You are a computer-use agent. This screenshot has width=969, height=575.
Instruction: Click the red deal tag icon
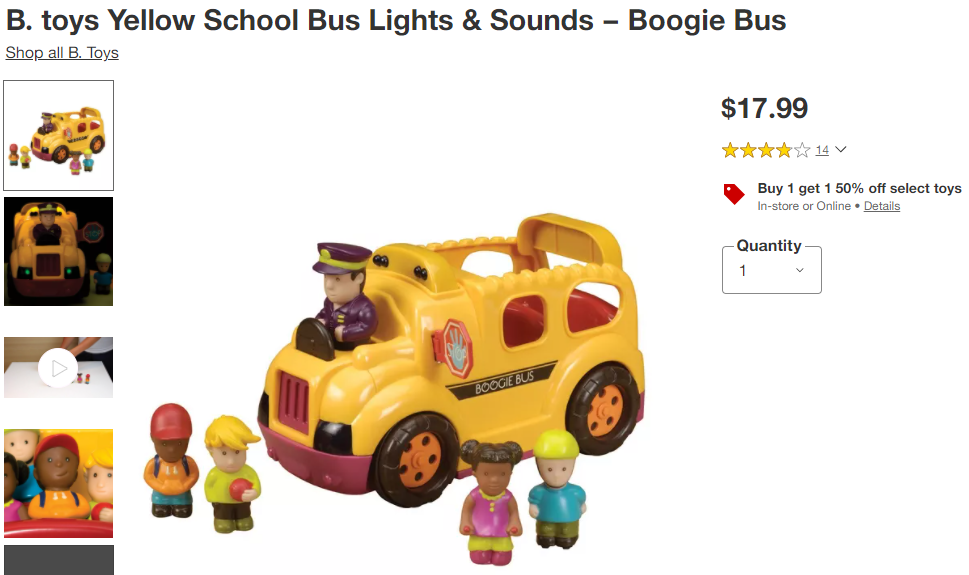(734, 194)
